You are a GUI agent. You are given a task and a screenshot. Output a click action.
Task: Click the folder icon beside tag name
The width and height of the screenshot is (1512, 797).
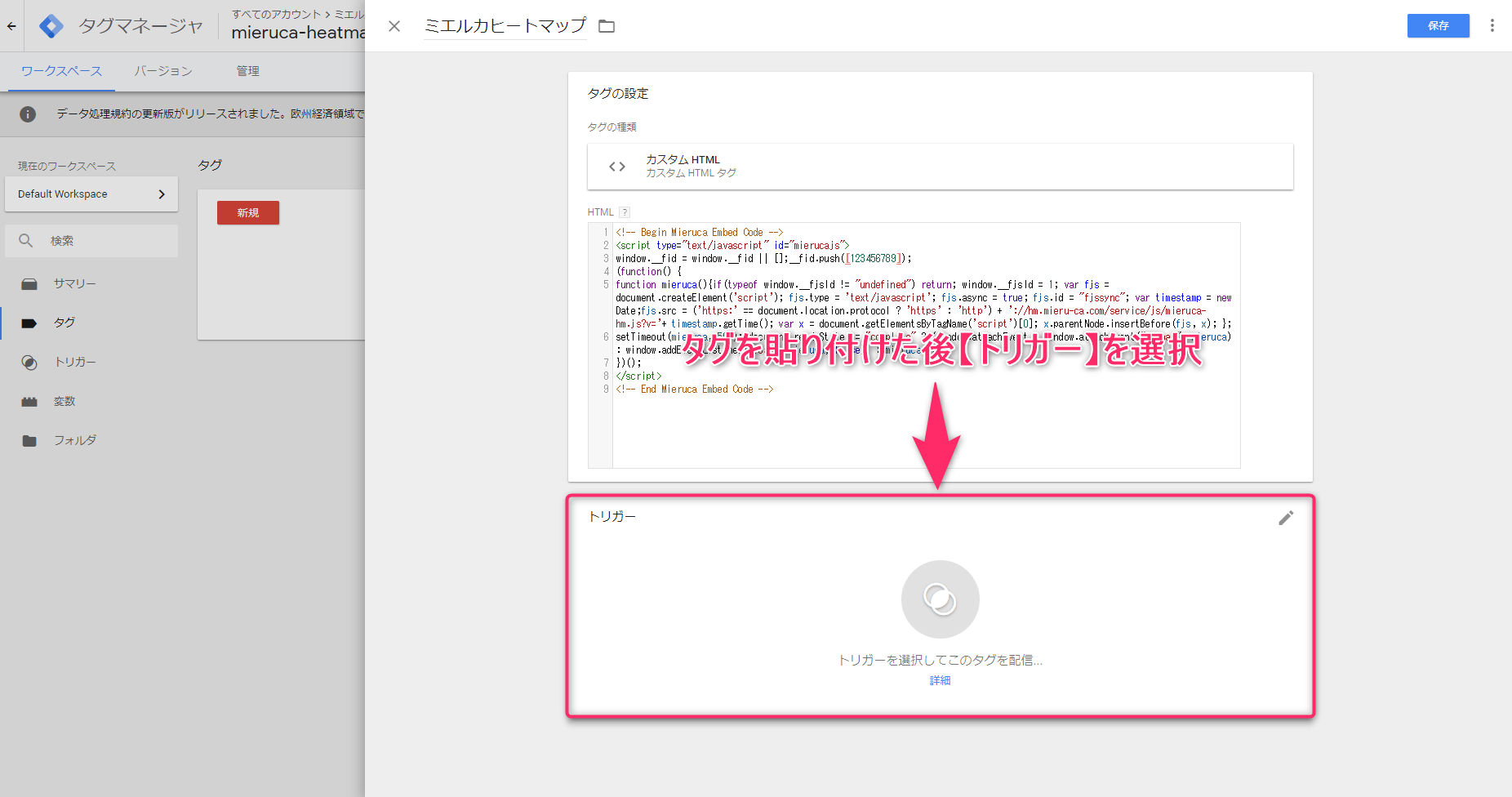click(x=607, y=26)
